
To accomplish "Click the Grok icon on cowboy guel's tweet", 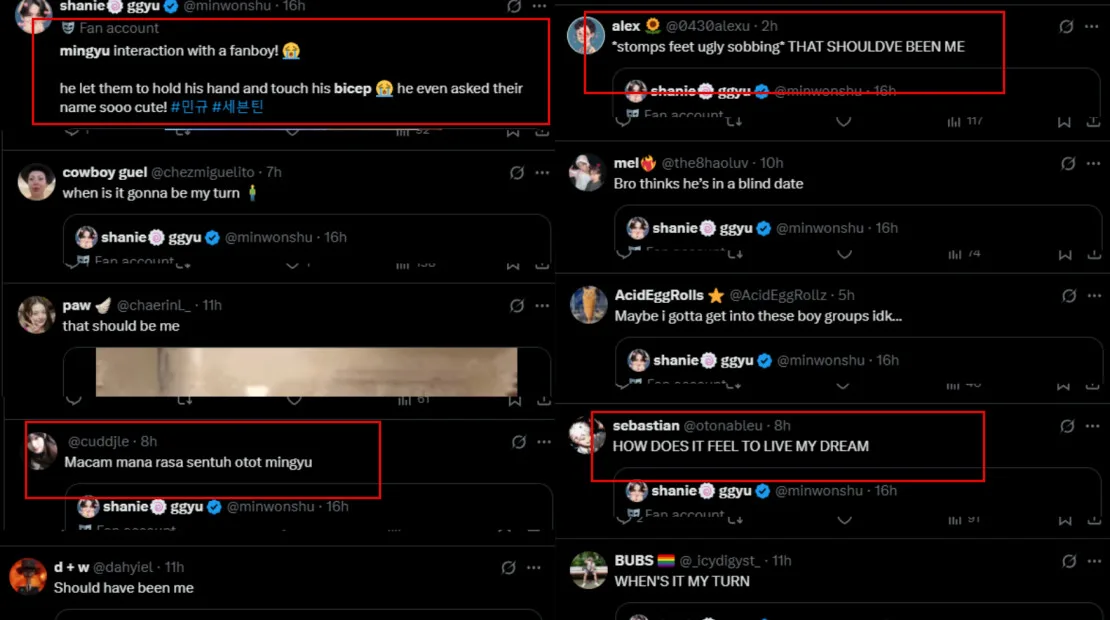I will tap(517, 172).
